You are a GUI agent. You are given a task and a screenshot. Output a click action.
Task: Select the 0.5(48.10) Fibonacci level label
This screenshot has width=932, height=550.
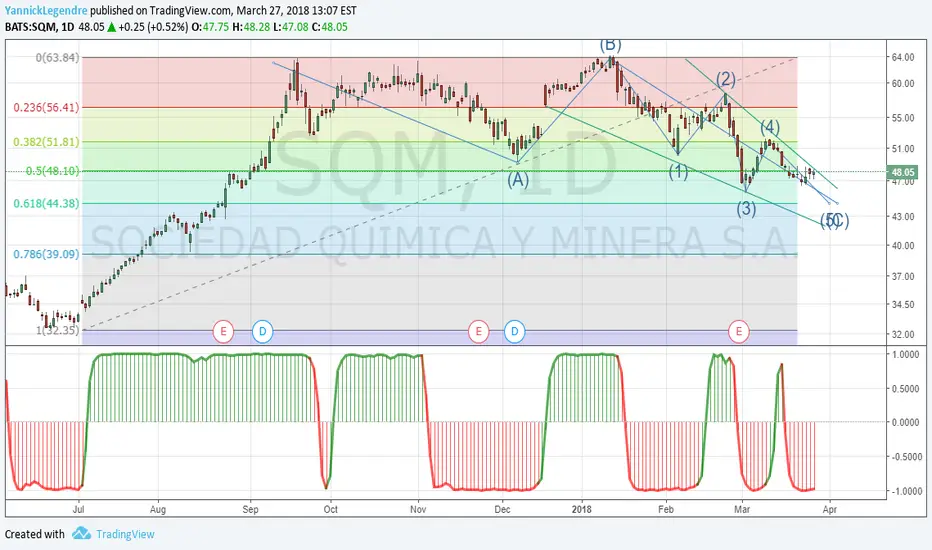click(52, 171)
